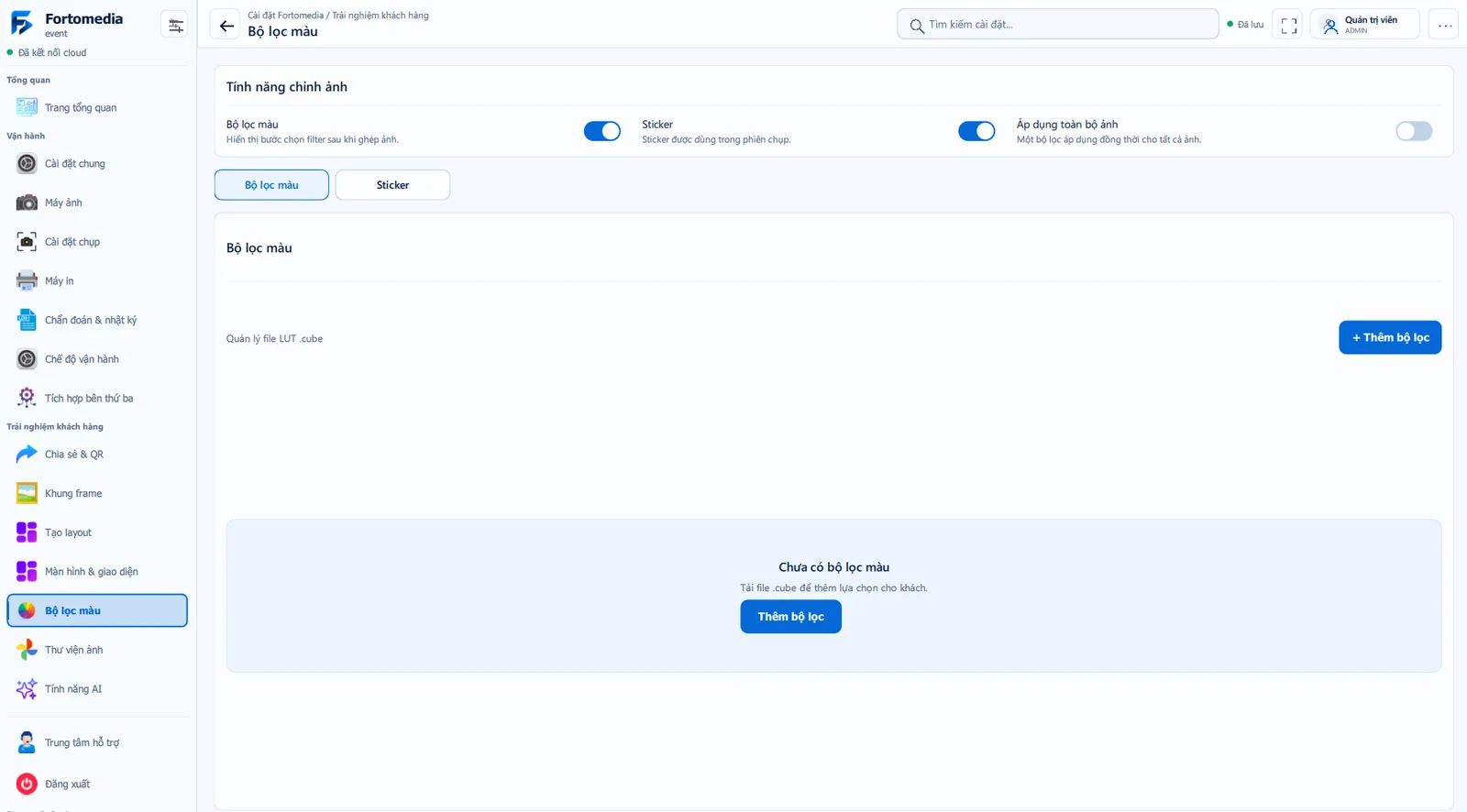Select the Bộ lọc màu tab
1467x812 pixels.
tap(271, 184)
